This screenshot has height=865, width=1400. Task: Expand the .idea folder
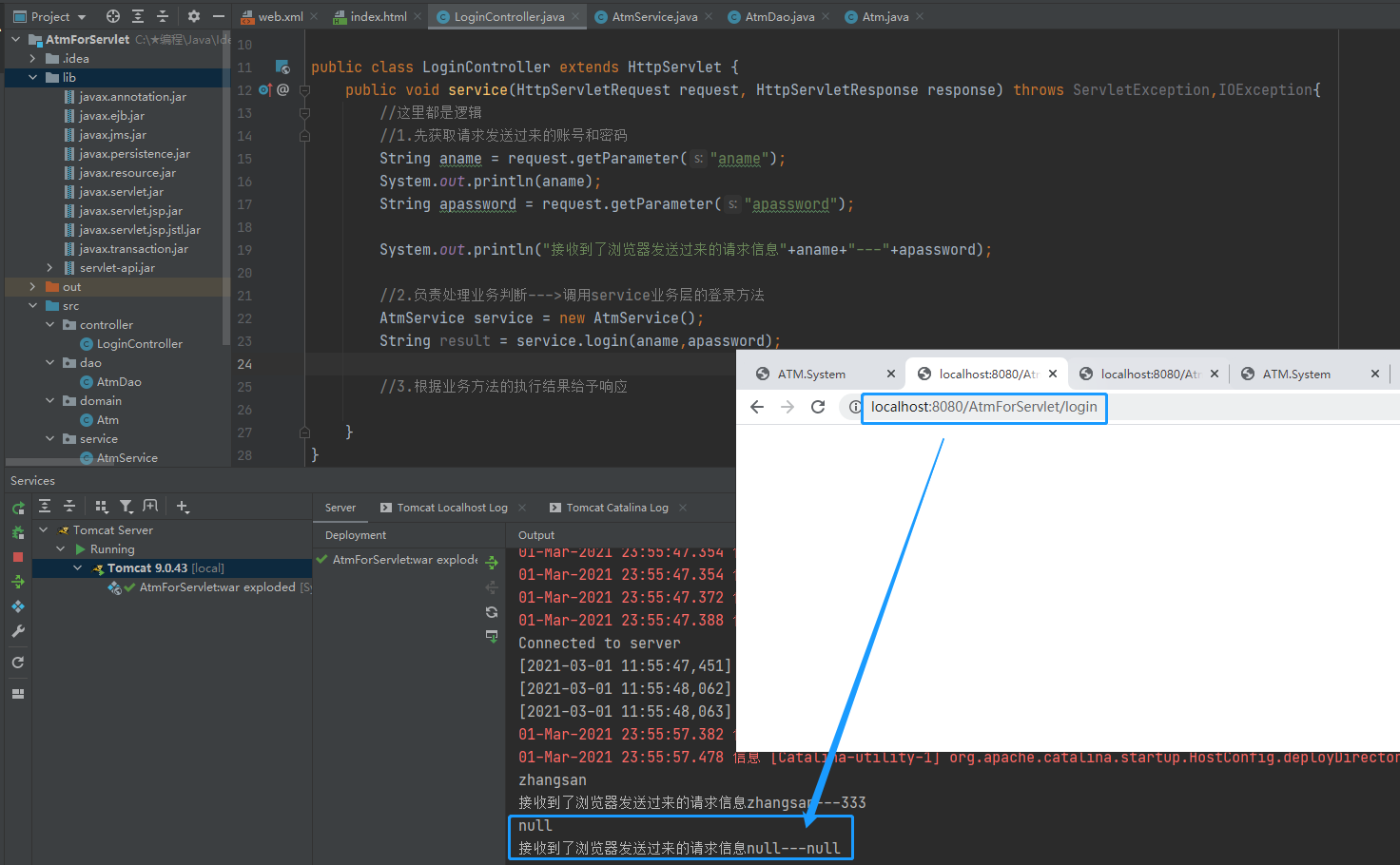(33, 58)
